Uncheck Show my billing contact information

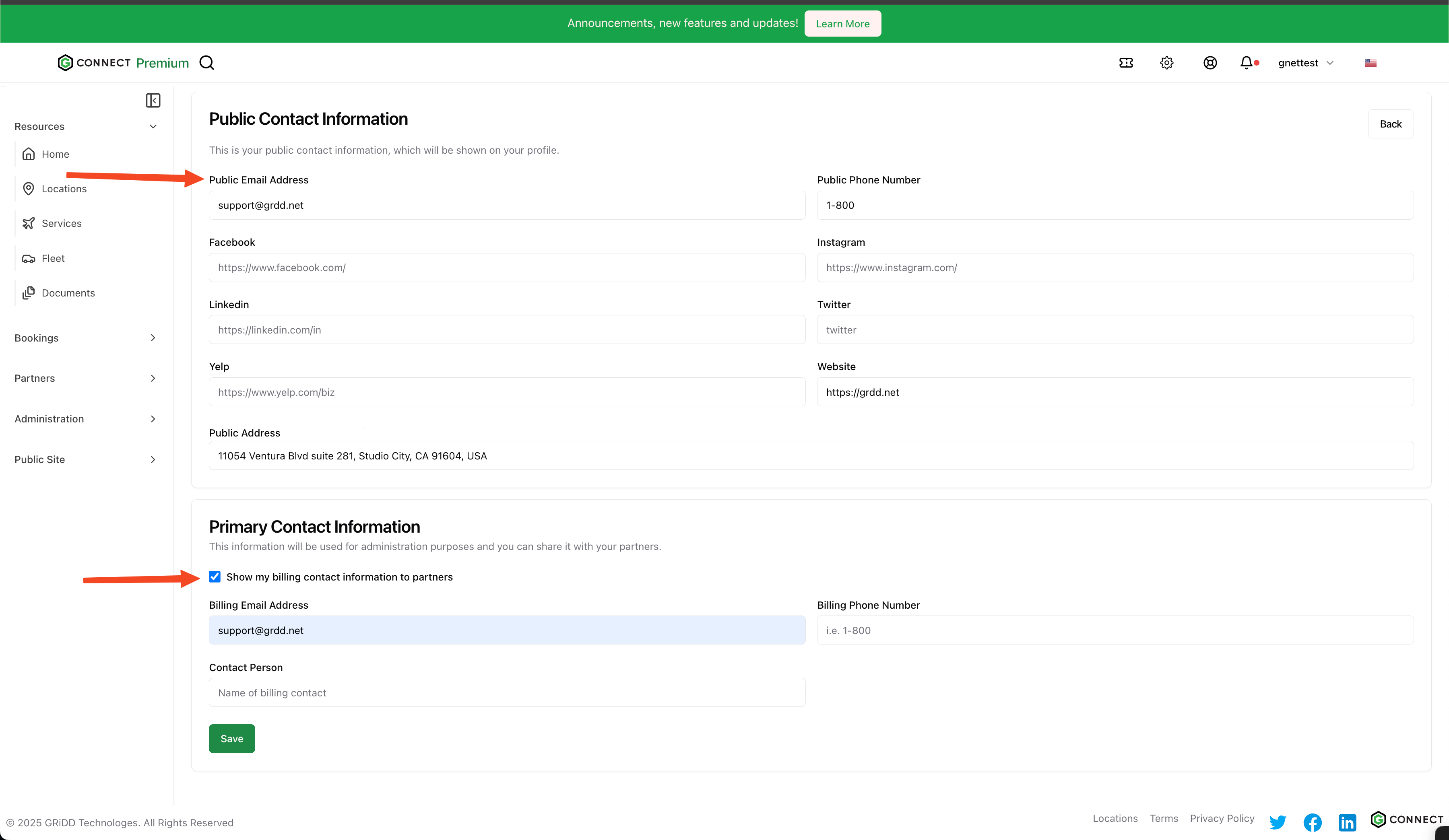215,576
